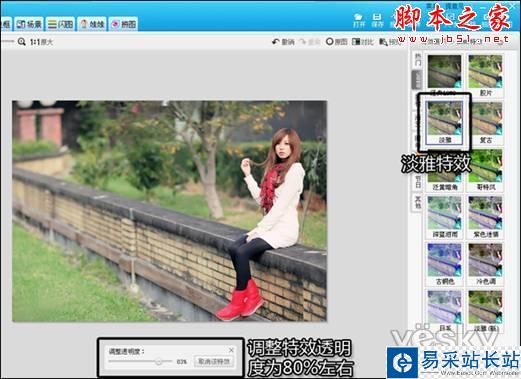Apply the 淡雅(新) effect thumbnail
Screen dimensions: 521x379
pyautogui.click(x=485, y=311)
